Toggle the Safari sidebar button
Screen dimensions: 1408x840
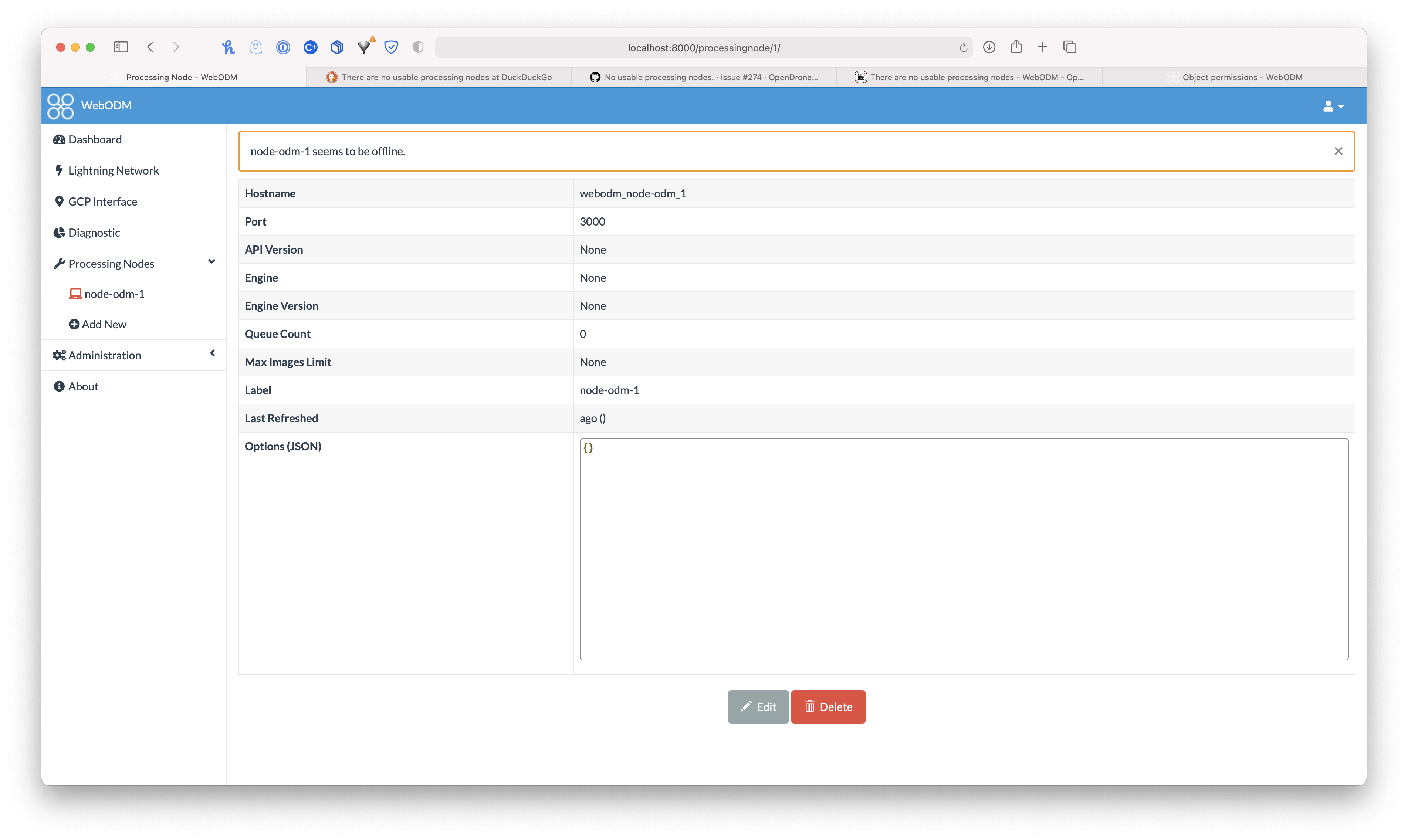click(121, 47)
